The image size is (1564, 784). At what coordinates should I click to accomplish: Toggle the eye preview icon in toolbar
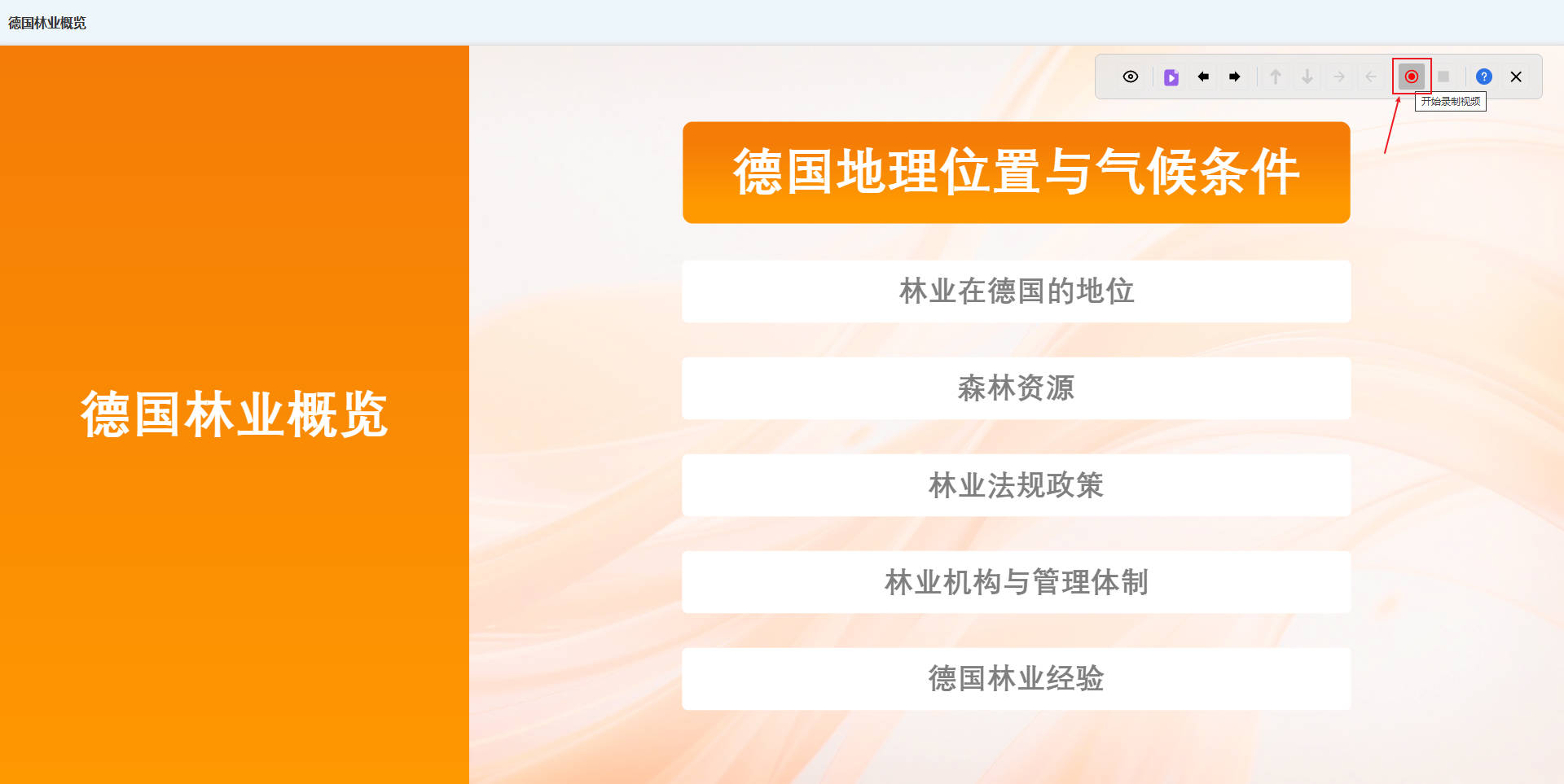pyautogui.click(x=1130, y=77)
